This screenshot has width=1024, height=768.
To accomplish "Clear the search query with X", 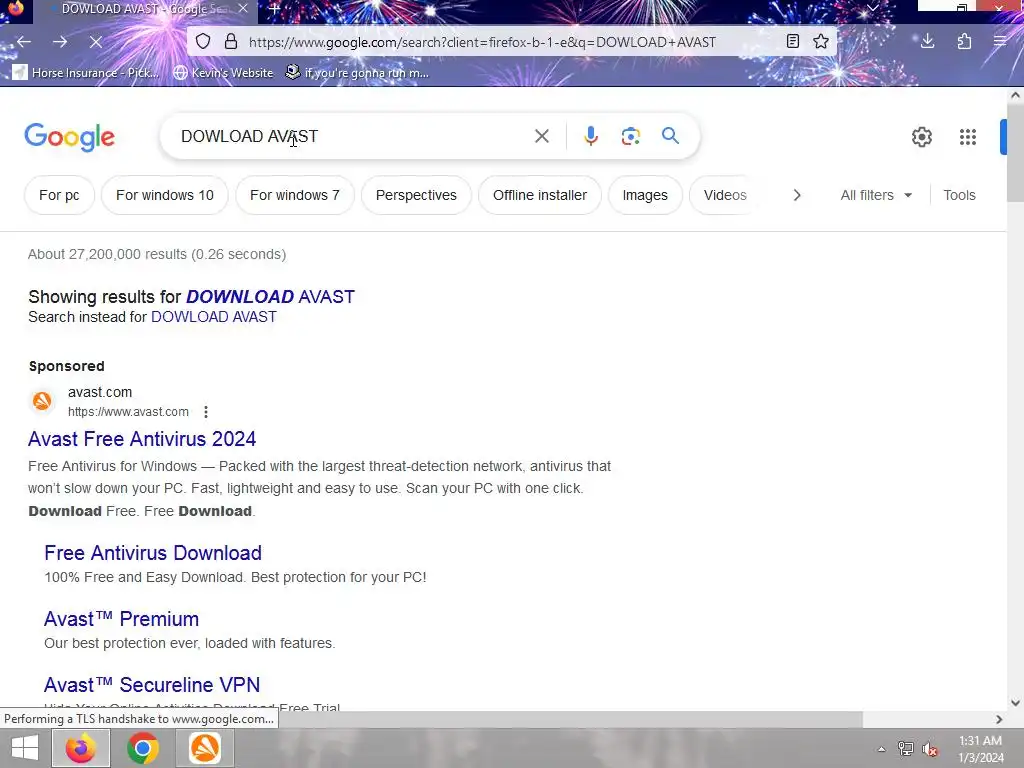I will tap(541, 136).
